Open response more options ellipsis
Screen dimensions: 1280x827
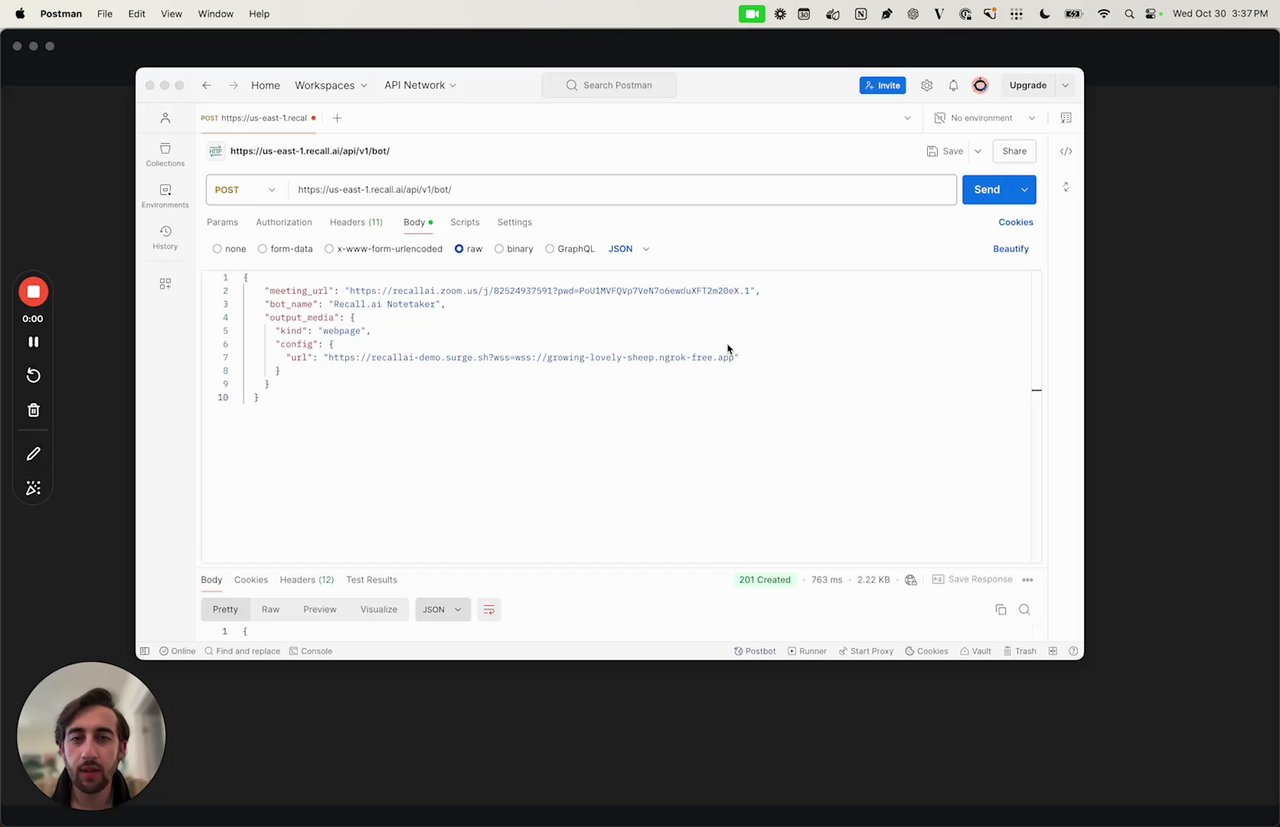tap(1028, 580)
